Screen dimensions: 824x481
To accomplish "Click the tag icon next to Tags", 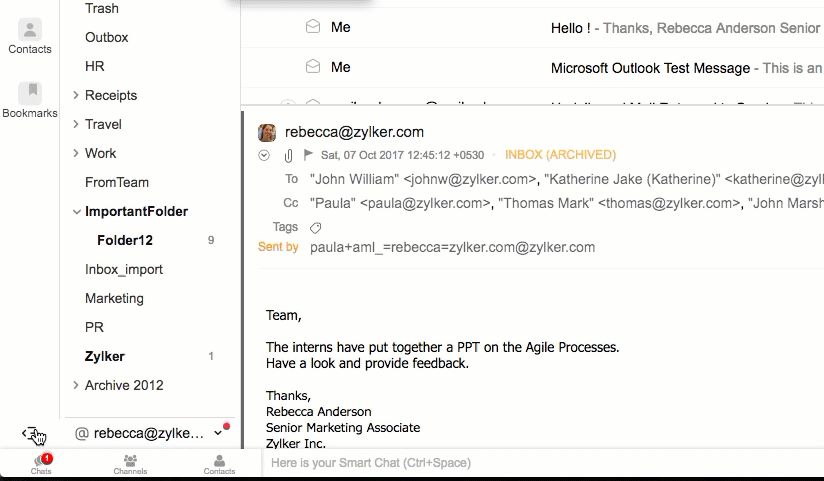I will coord(316,228).
